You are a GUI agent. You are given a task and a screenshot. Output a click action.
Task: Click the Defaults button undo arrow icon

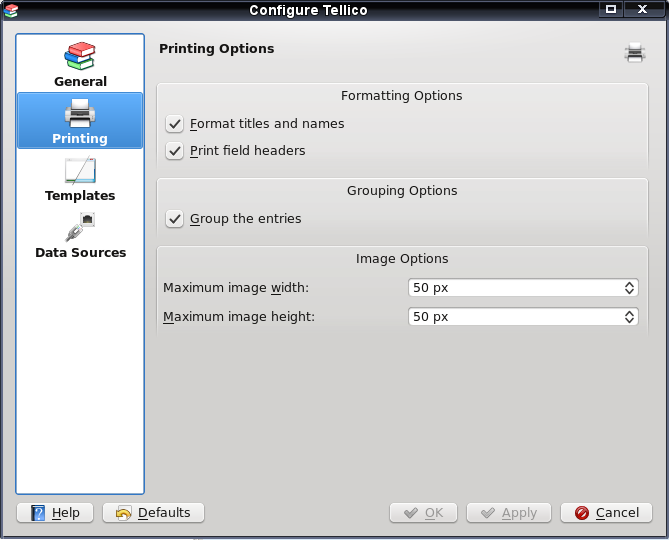[x=123, y=513]
